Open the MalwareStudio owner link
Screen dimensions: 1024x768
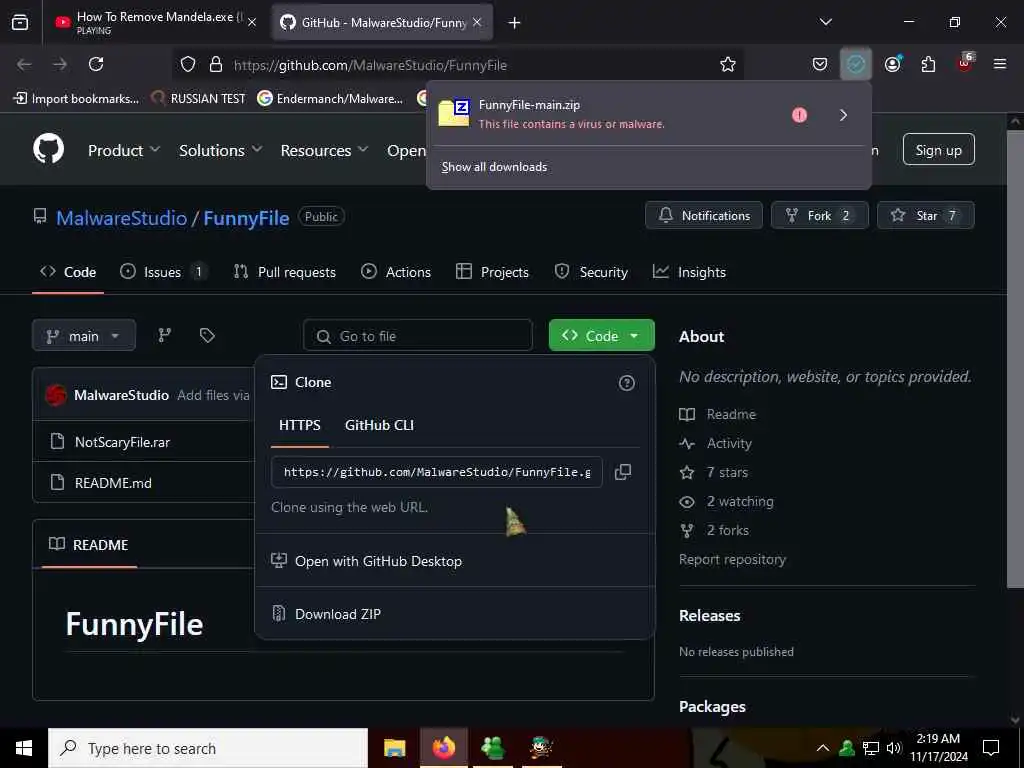(121, 218)
